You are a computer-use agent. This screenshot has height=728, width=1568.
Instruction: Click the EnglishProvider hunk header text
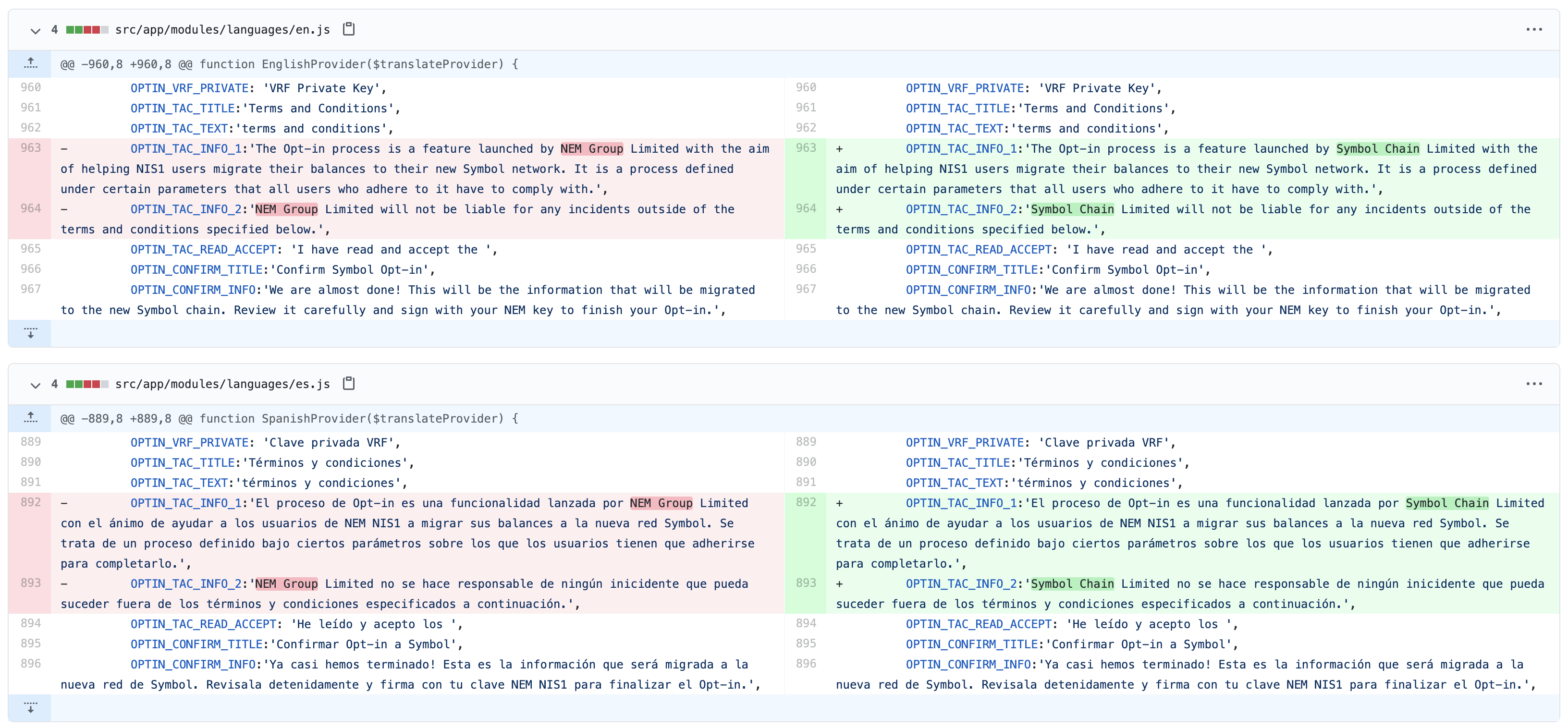coord(289,64)
